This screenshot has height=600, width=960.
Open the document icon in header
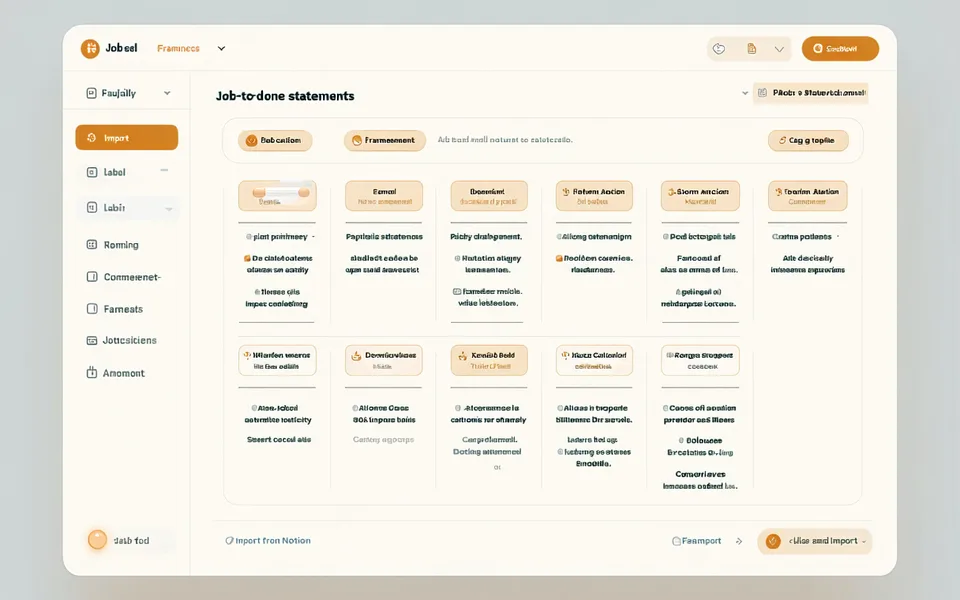[x=752, y=49]
